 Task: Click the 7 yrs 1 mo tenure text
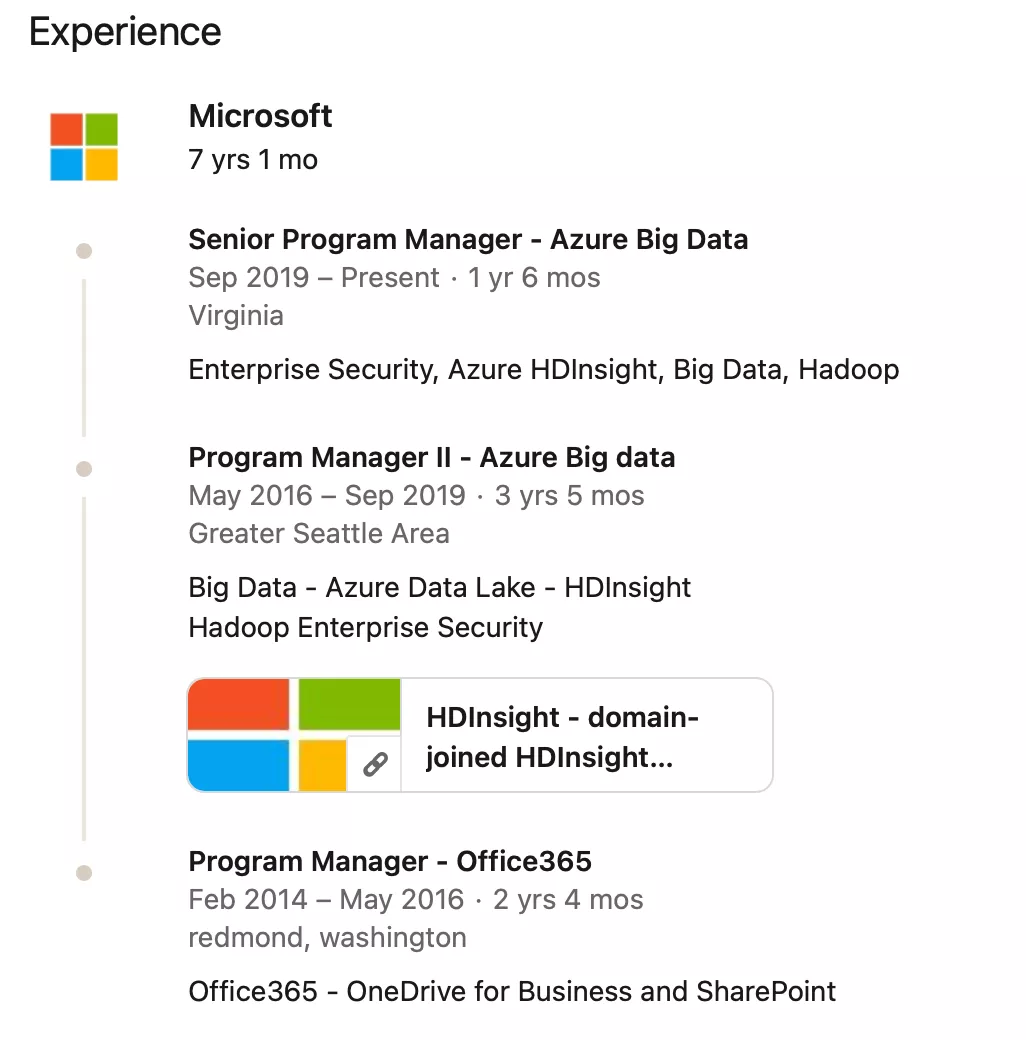[x=253, y=160]
